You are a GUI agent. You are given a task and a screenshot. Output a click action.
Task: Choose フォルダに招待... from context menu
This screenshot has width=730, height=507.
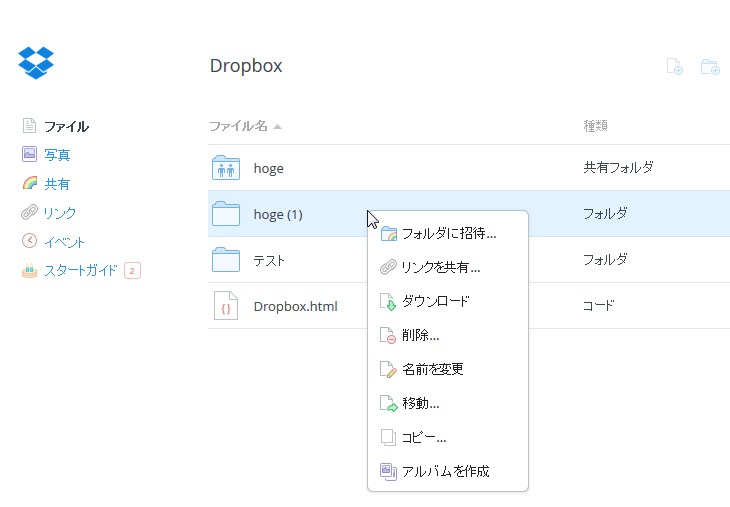tap(448, 233)
